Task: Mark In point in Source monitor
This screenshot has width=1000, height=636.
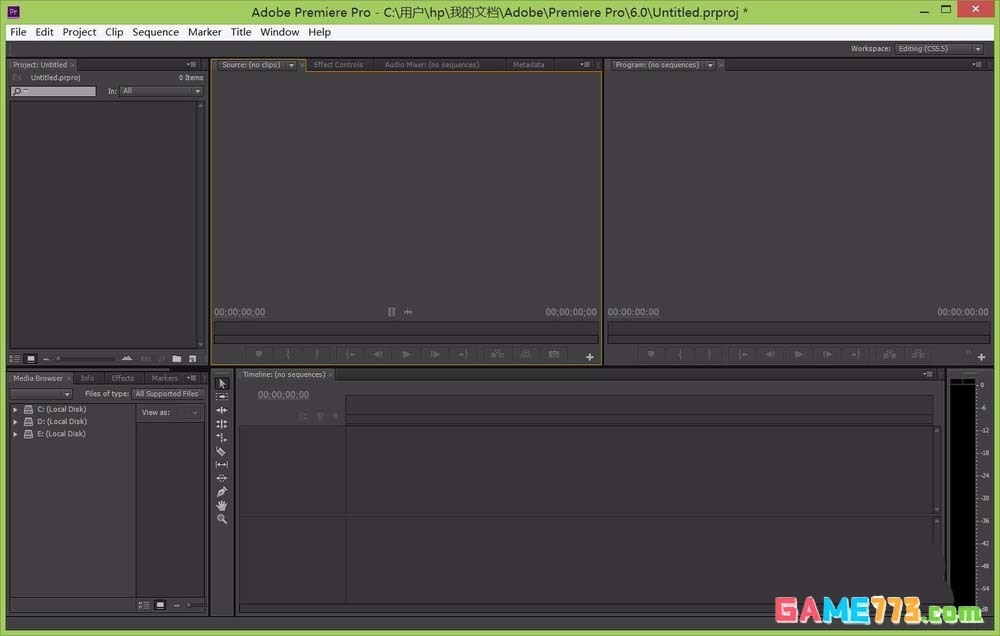Action: coord(288,354)
